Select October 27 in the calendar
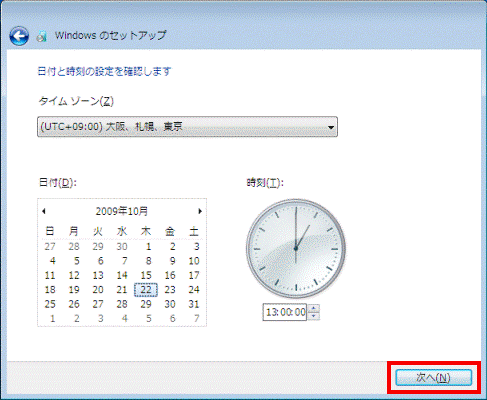Viewport: 487px width, 400px height. 98,304
